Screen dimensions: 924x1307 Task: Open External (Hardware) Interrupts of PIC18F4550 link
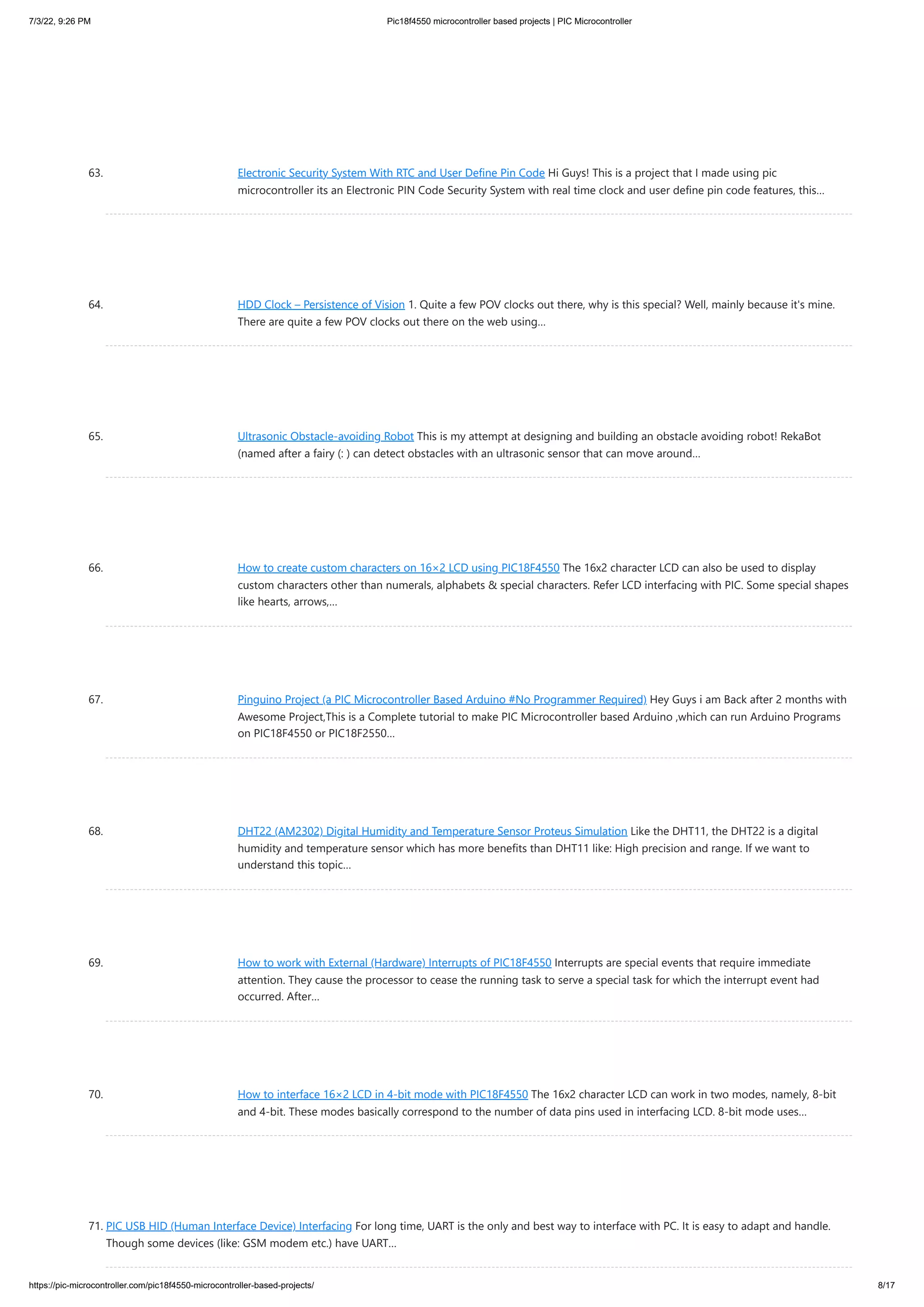[394, 963]
